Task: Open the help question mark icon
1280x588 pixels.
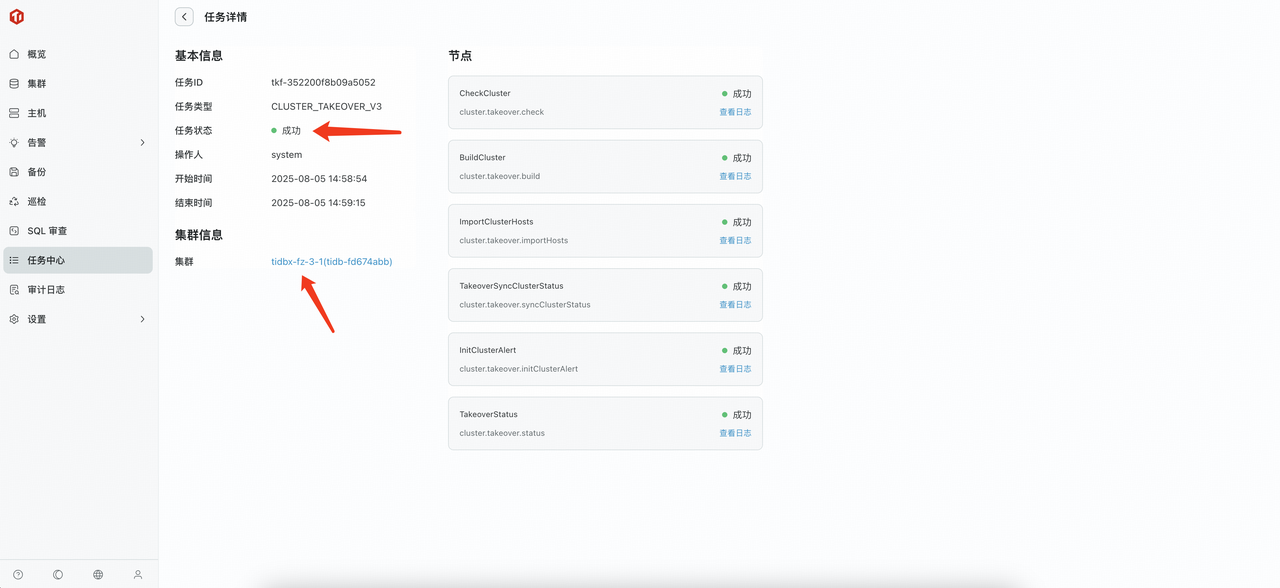Action: click(x=18, y=575)
